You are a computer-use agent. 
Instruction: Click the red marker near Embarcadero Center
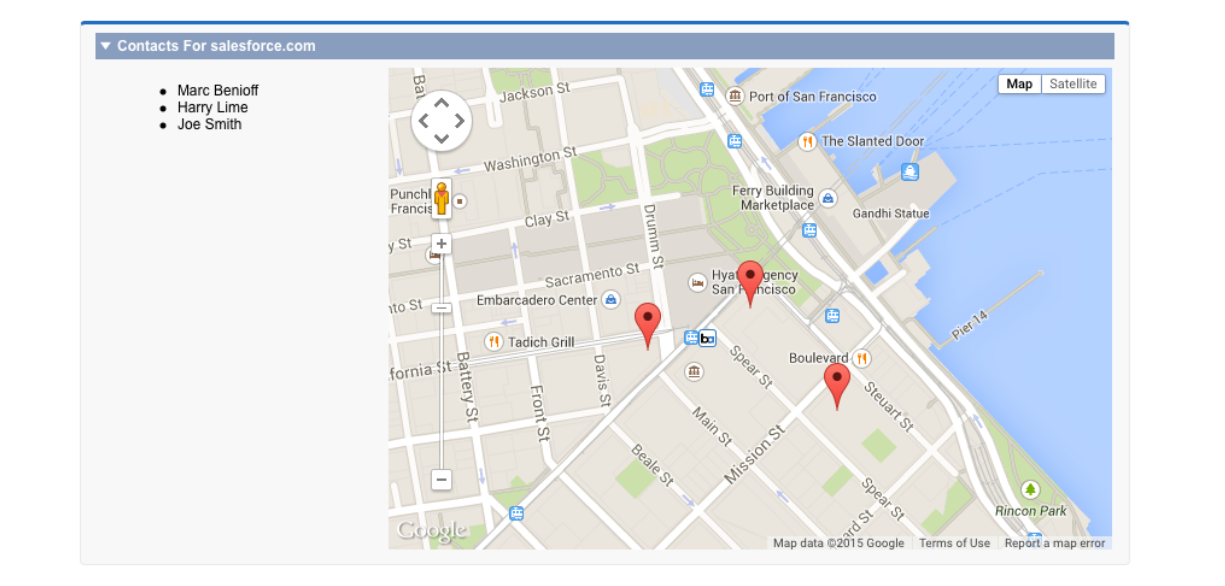tap(648, 326)
